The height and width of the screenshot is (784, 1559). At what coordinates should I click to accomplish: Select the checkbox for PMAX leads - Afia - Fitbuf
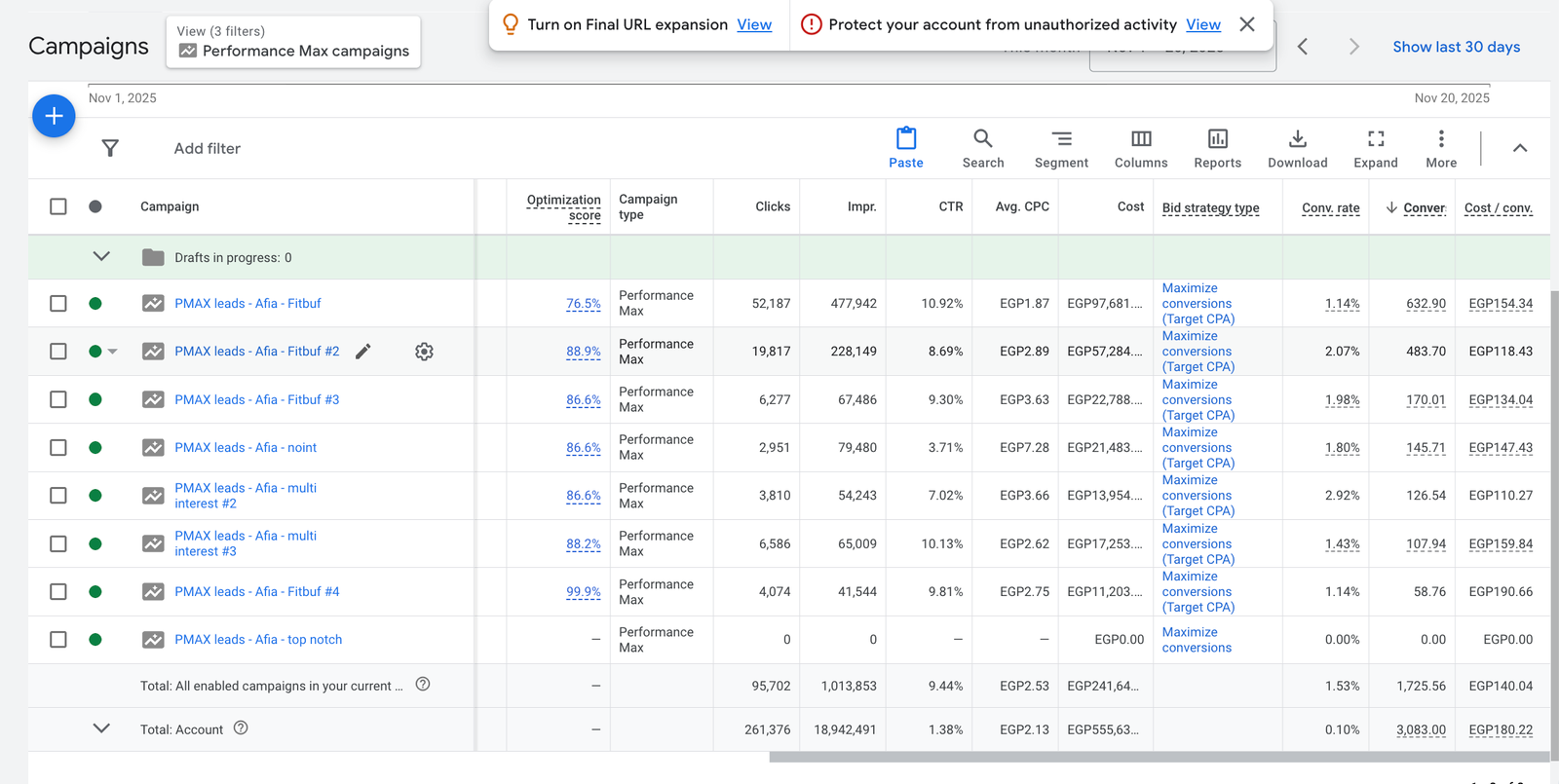pyautogui.click(x=58, y=304)
